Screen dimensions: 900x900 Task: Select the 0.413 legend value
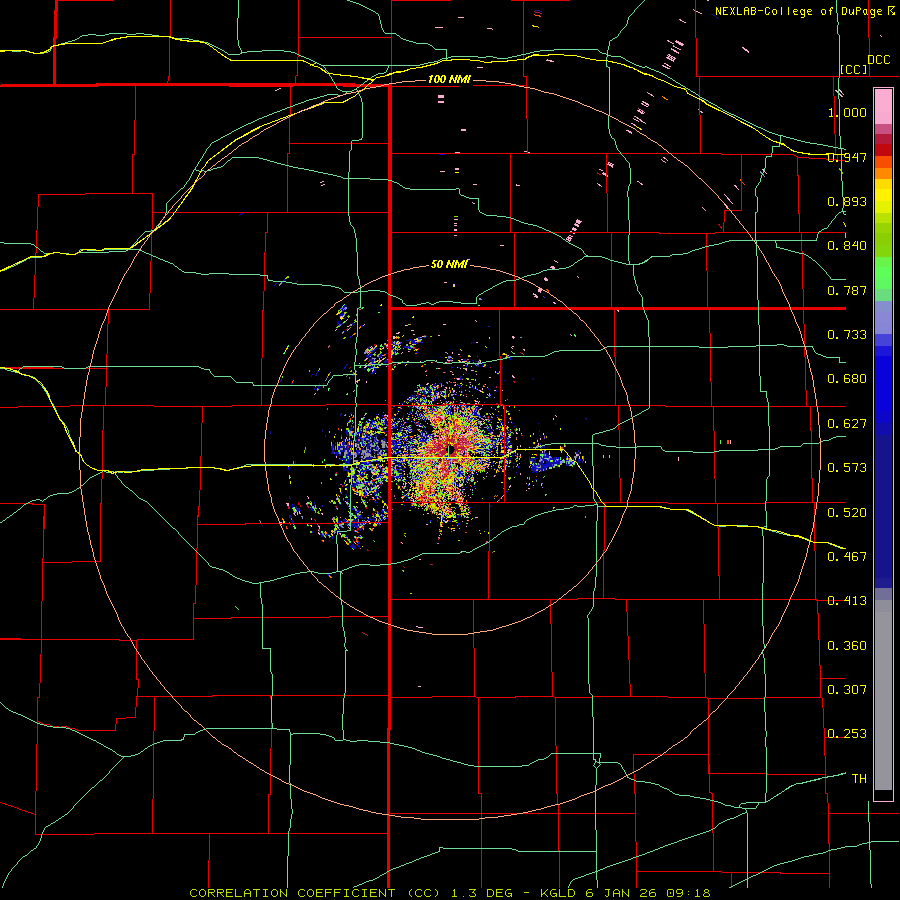click(x=847, y=601)
